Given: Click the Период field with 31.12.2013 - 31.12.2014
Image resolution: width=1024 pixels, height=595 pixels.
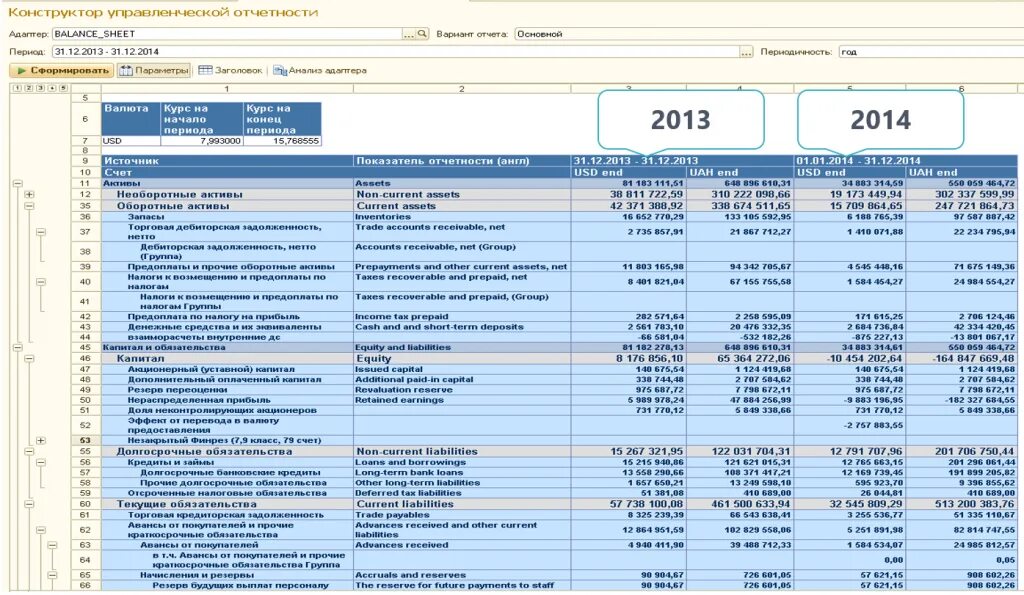Looking at the screenshot, I should click(395, 52).
